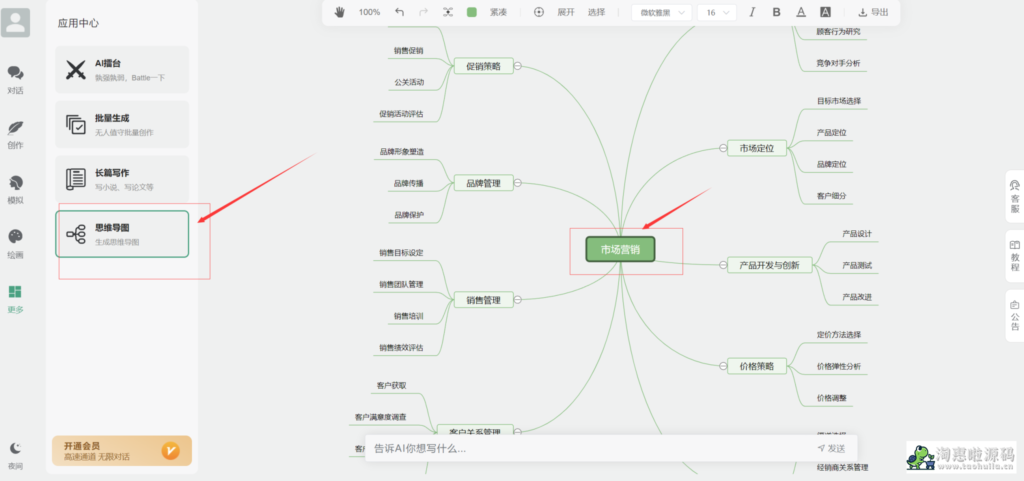Viewport: 1024px width, 481px height.
Task: Open the text color picker
Action: pos(801,12)
